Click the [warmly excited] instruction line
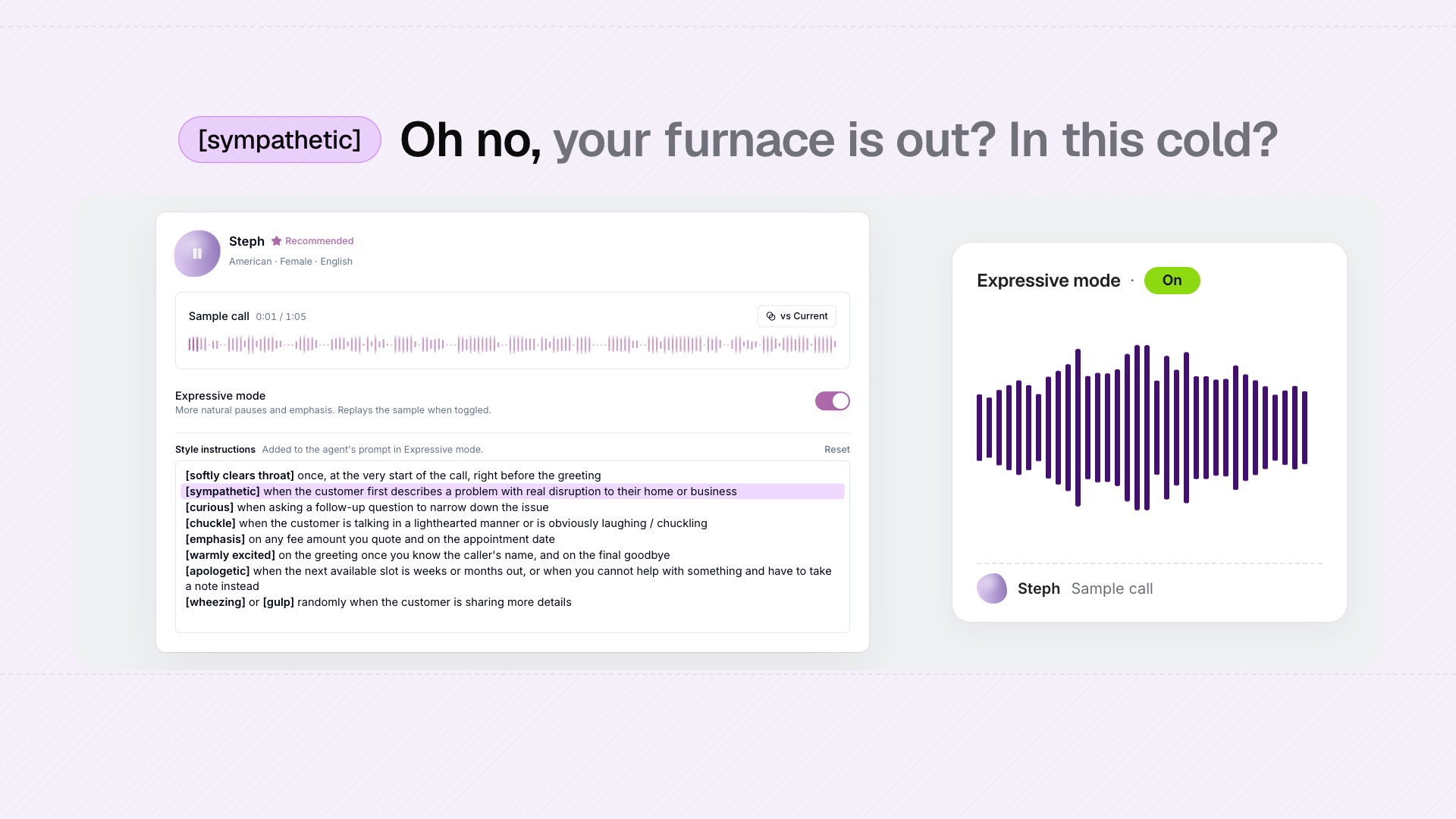The height and width of the screenshot is (819, 1456). click(x=428, y=555)
